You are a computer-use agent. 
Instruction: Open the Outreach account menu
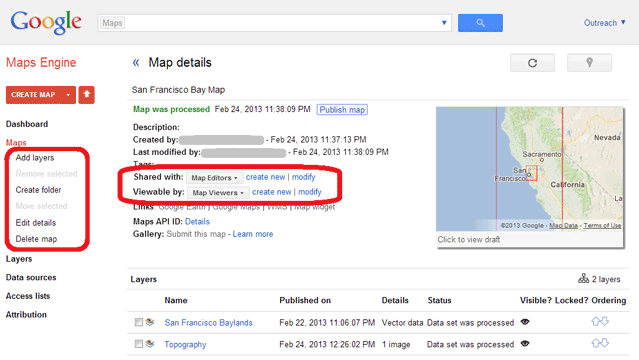[x=604, y=23]
